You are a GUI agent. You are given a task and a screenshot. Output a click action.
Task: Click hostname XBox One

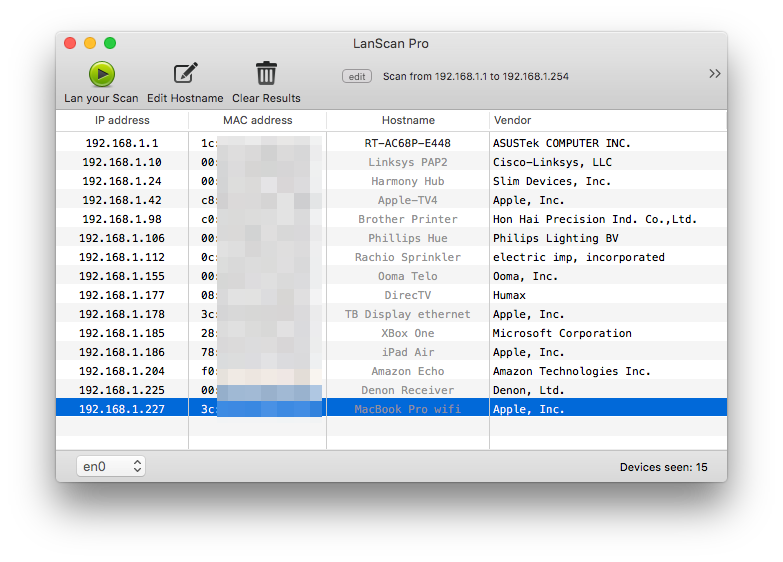point(407,333)
